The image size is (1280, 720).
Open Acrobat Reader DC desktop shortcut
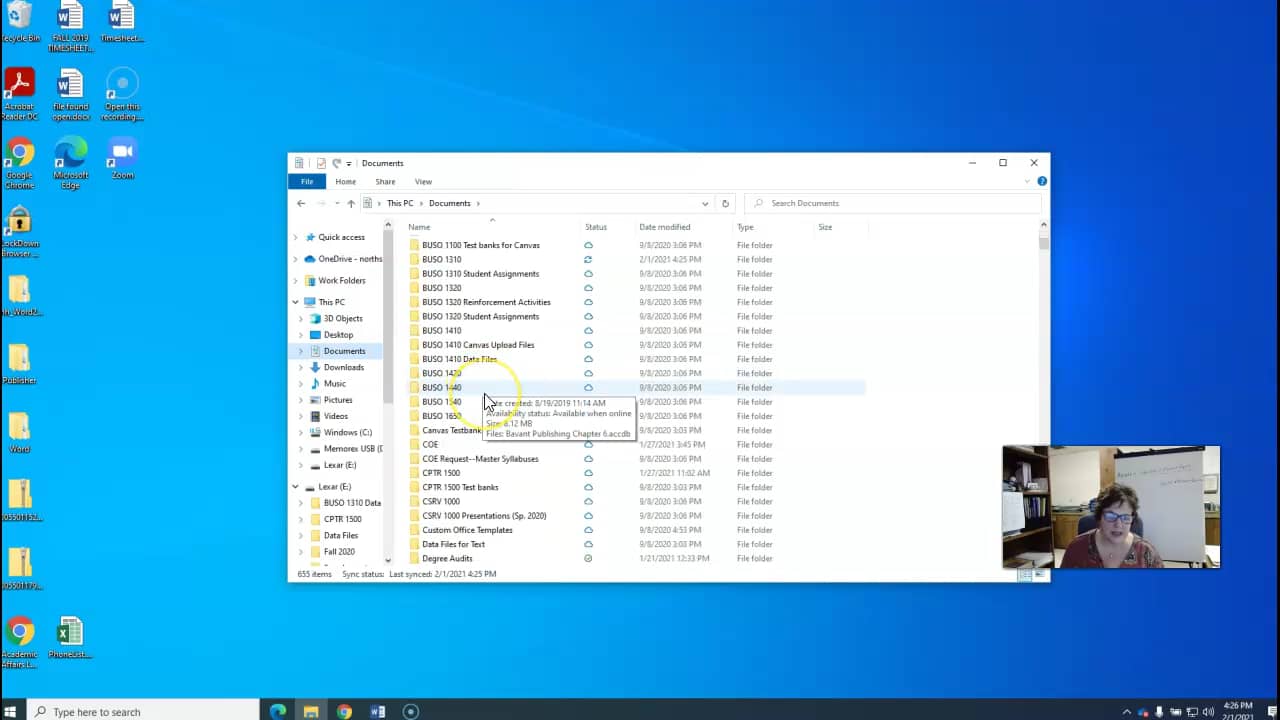(x=19, y=94)
